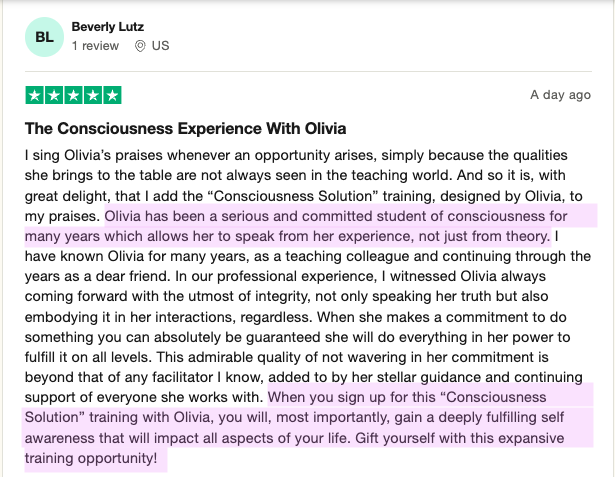Click the first green rating star
Screen dimensions: 615x477
pos(34,96)
